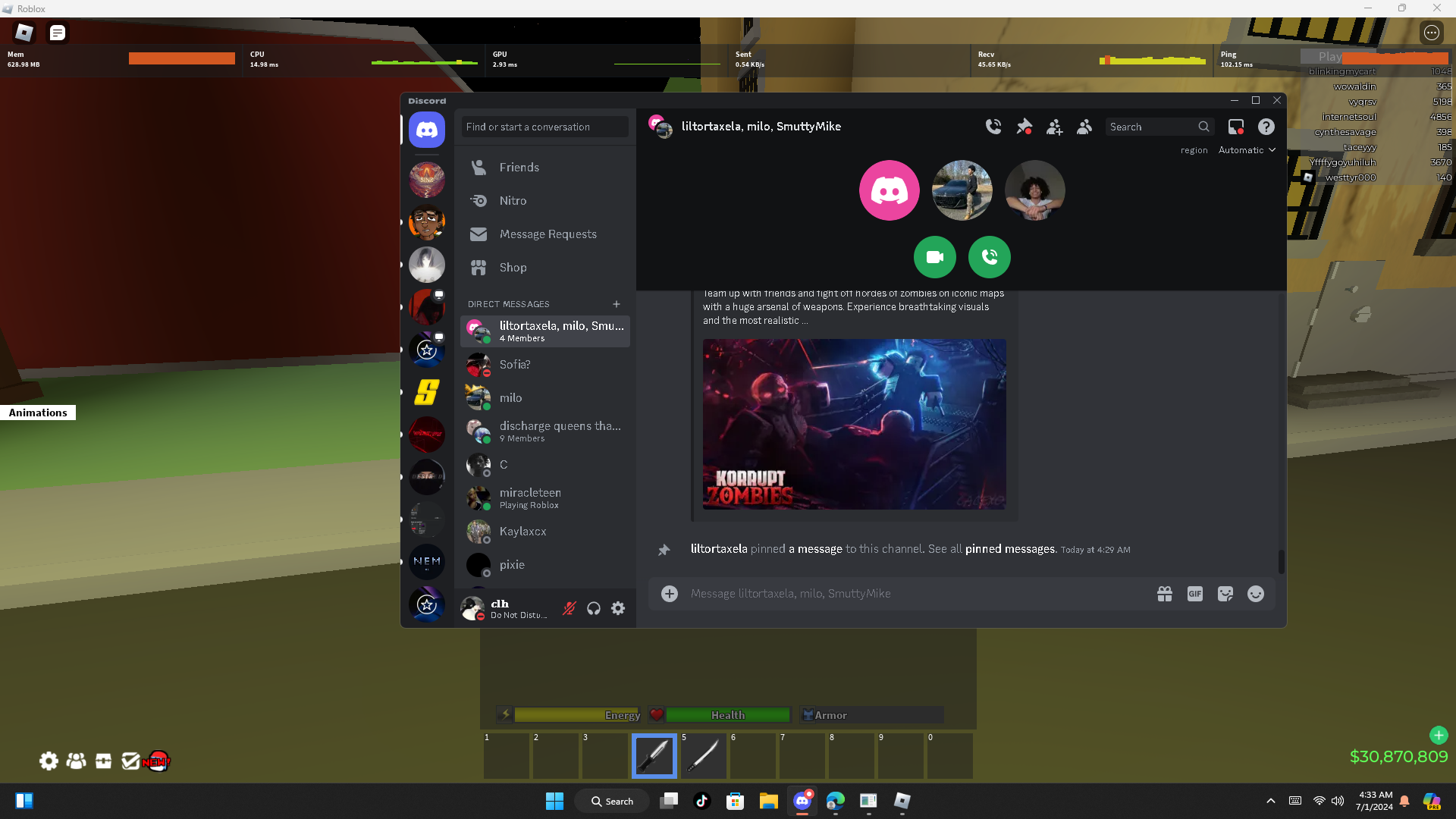Open the Sofia? direct message
Screen dimensions: 1456x819
pyautogui.click(x=545, y=365)
